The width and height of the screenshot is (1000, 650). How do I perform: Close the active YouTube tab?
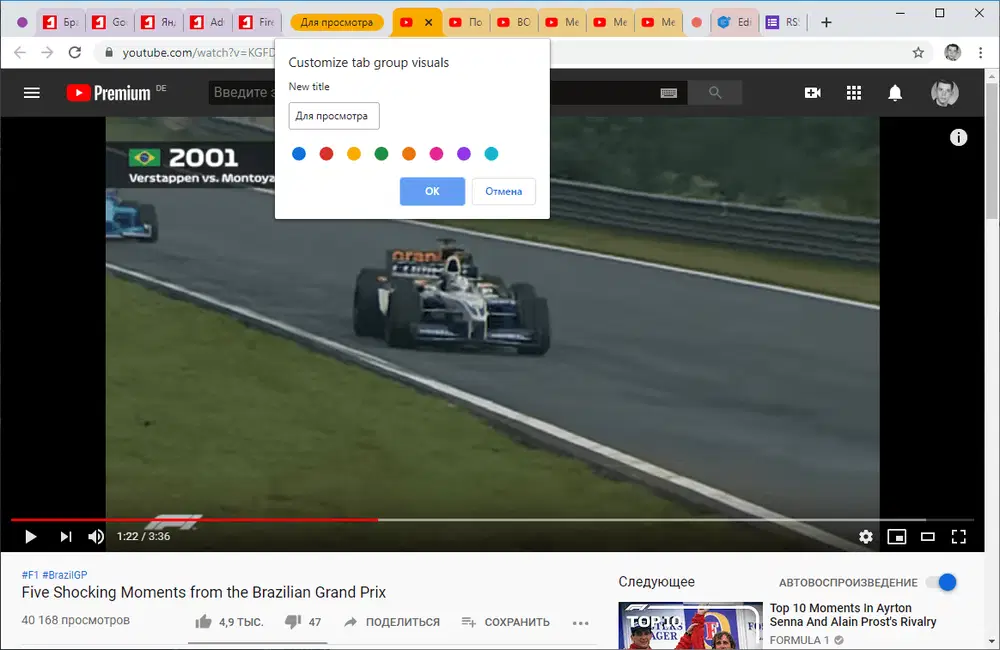tap(429, 22)
